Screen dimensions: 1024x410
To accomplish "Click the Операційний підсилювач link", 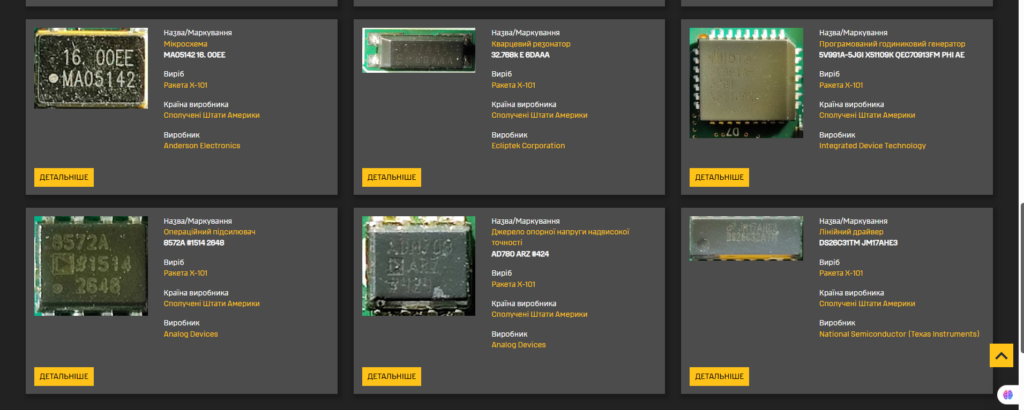I will [209, 232].
